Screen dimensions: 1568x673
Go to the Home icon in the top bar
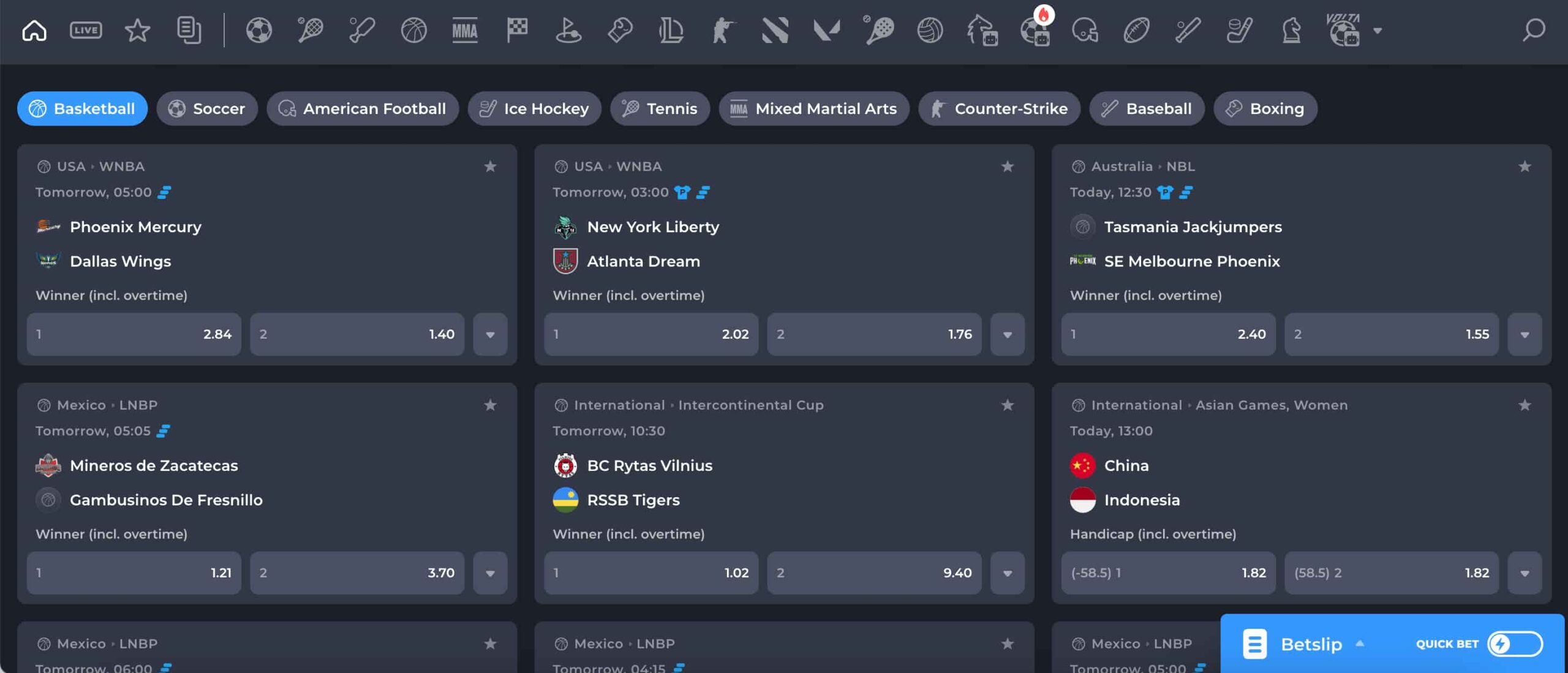click(x=34, y=30)
